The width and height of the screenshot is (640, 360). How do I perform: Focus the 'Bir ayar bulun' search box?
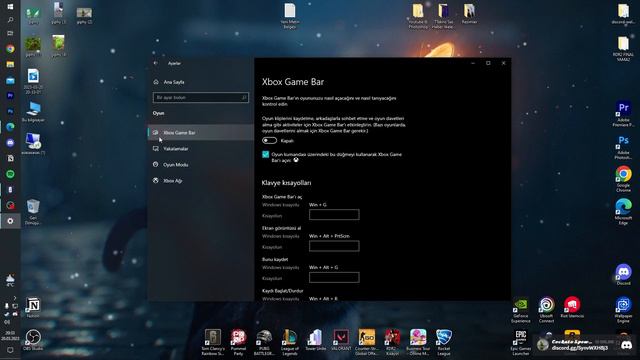(200, 98)
